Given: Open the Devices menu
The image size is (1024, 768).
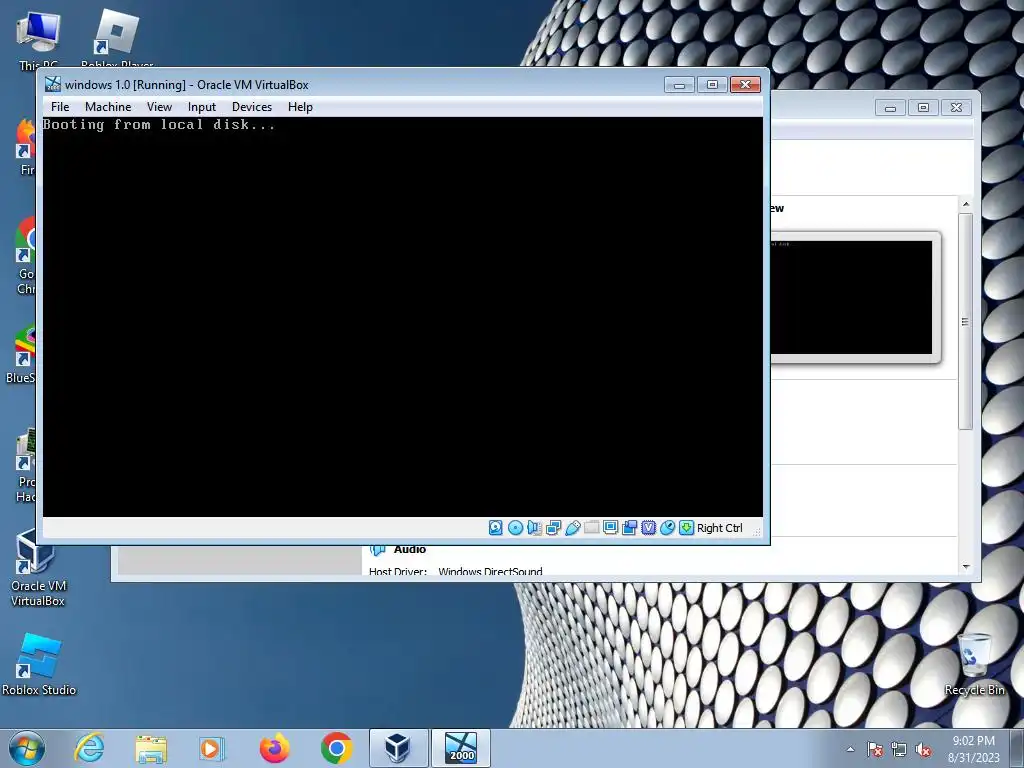Looking at the screenshot, I should pos(251,106).
